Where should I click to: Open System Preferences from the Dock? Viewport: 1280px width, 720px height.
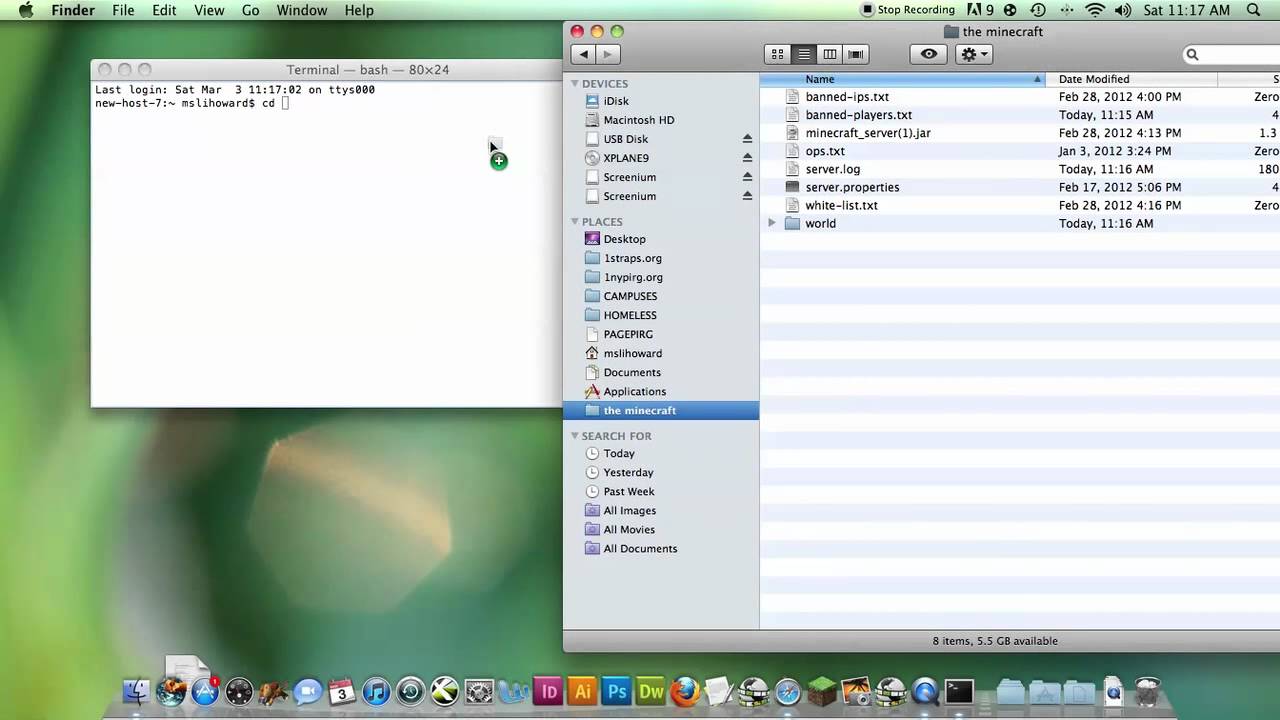479,691
